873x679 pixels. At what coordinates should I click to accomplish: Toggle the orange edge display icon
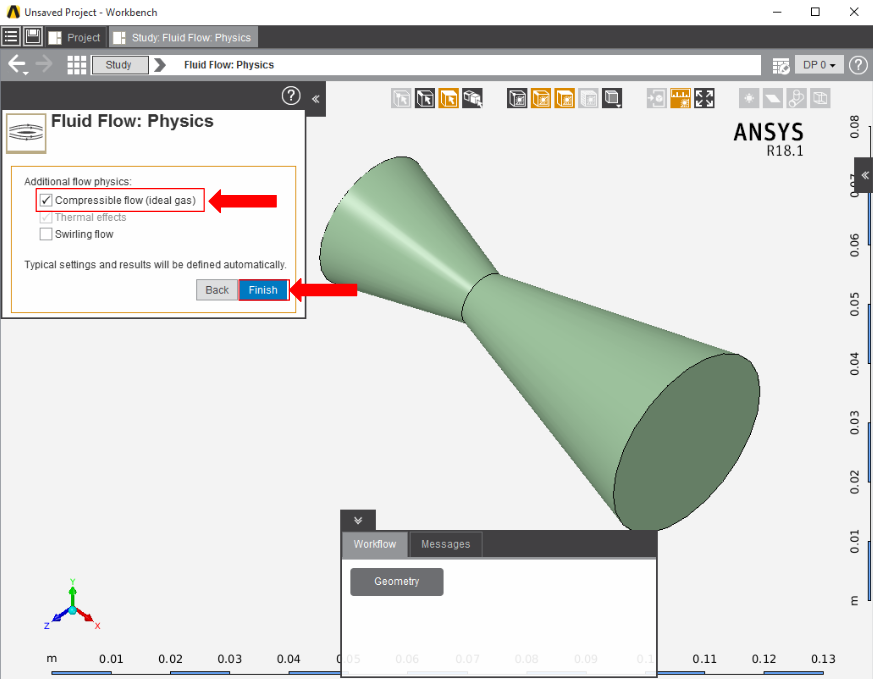coord(541,99)
